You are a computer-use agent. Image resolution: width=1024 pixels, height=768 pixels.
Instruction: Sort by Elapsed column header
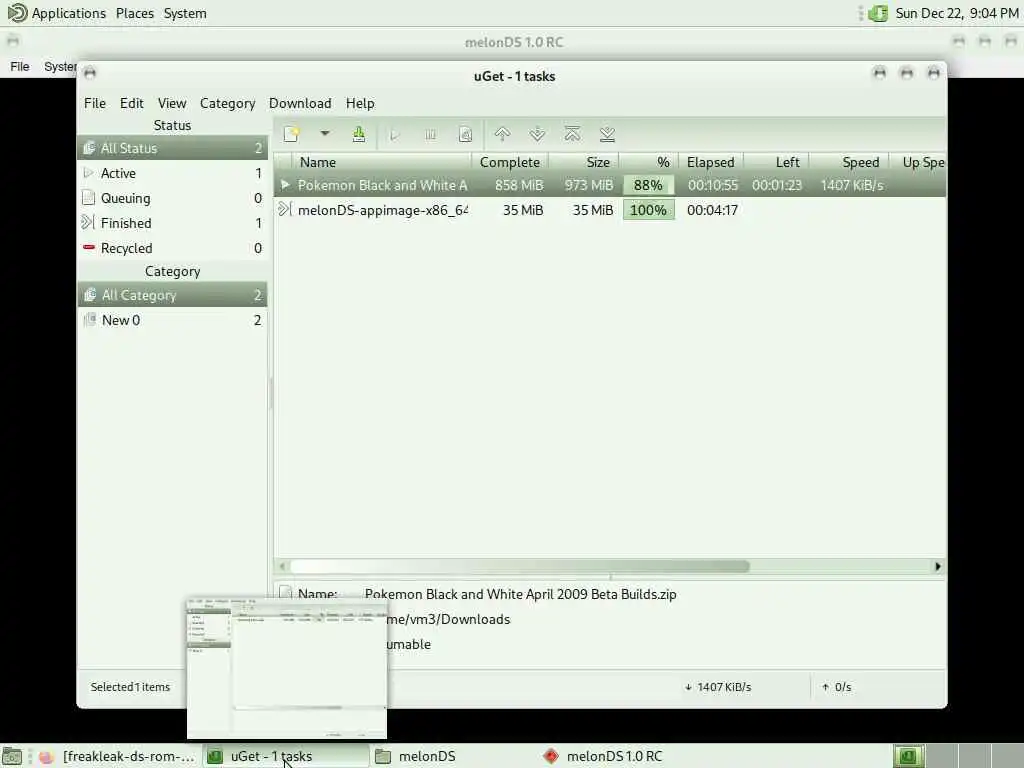pyautogui.click(x=711, y=162)
